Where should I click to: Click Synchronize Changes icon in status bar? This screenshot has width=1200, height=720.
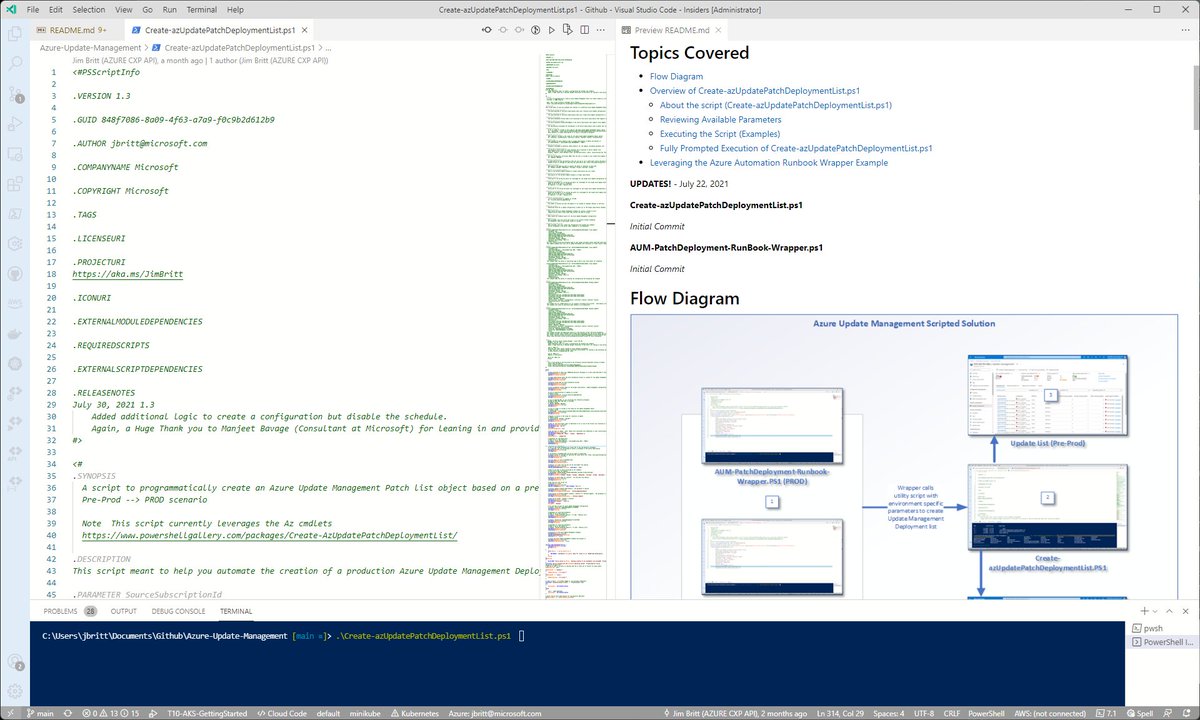click(x=67, y=713)
